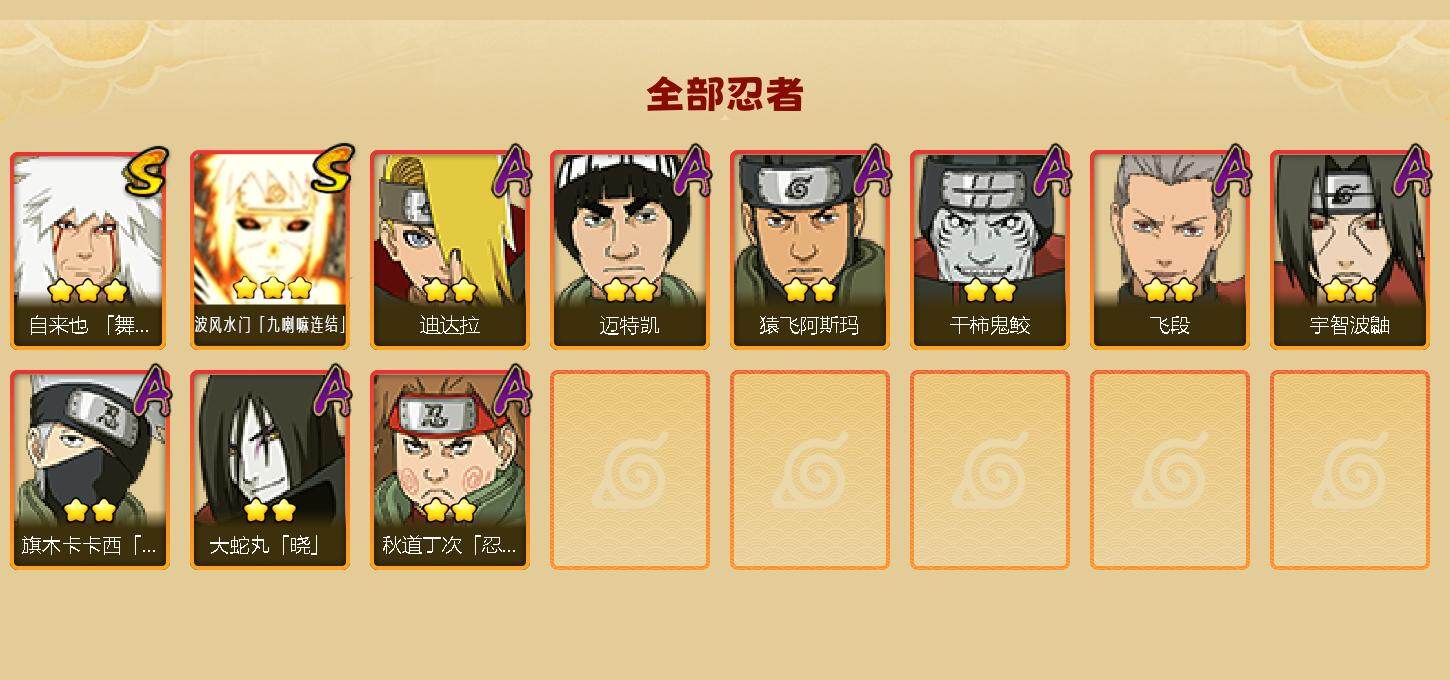The width and height of the screenshot is (1450, 680).
Task: Open the 飞段 ninja card
Action: 1170,250
